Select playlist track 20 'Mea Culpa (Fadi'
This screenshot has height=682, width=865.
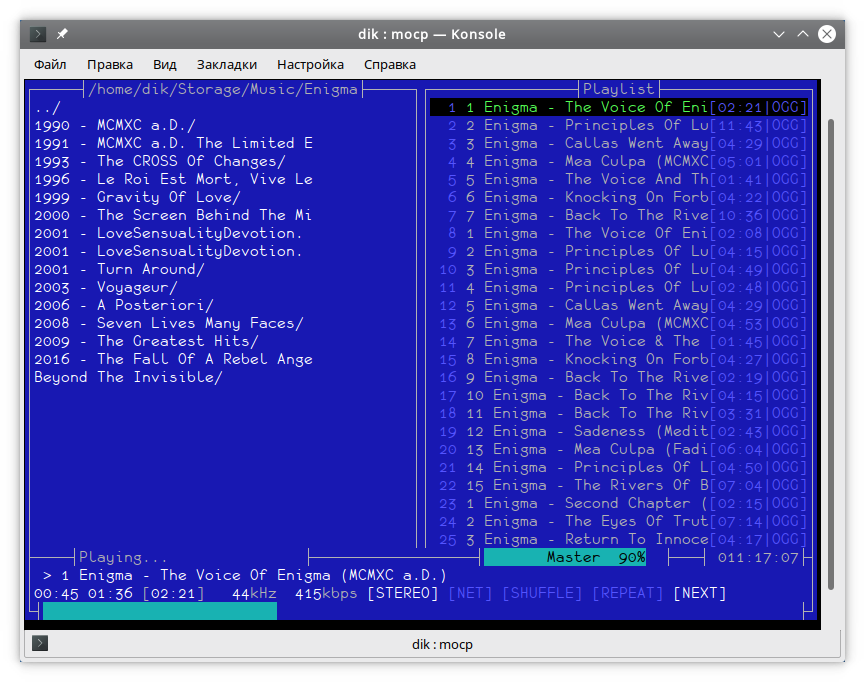pyautogui.click(x=618, y=449)
